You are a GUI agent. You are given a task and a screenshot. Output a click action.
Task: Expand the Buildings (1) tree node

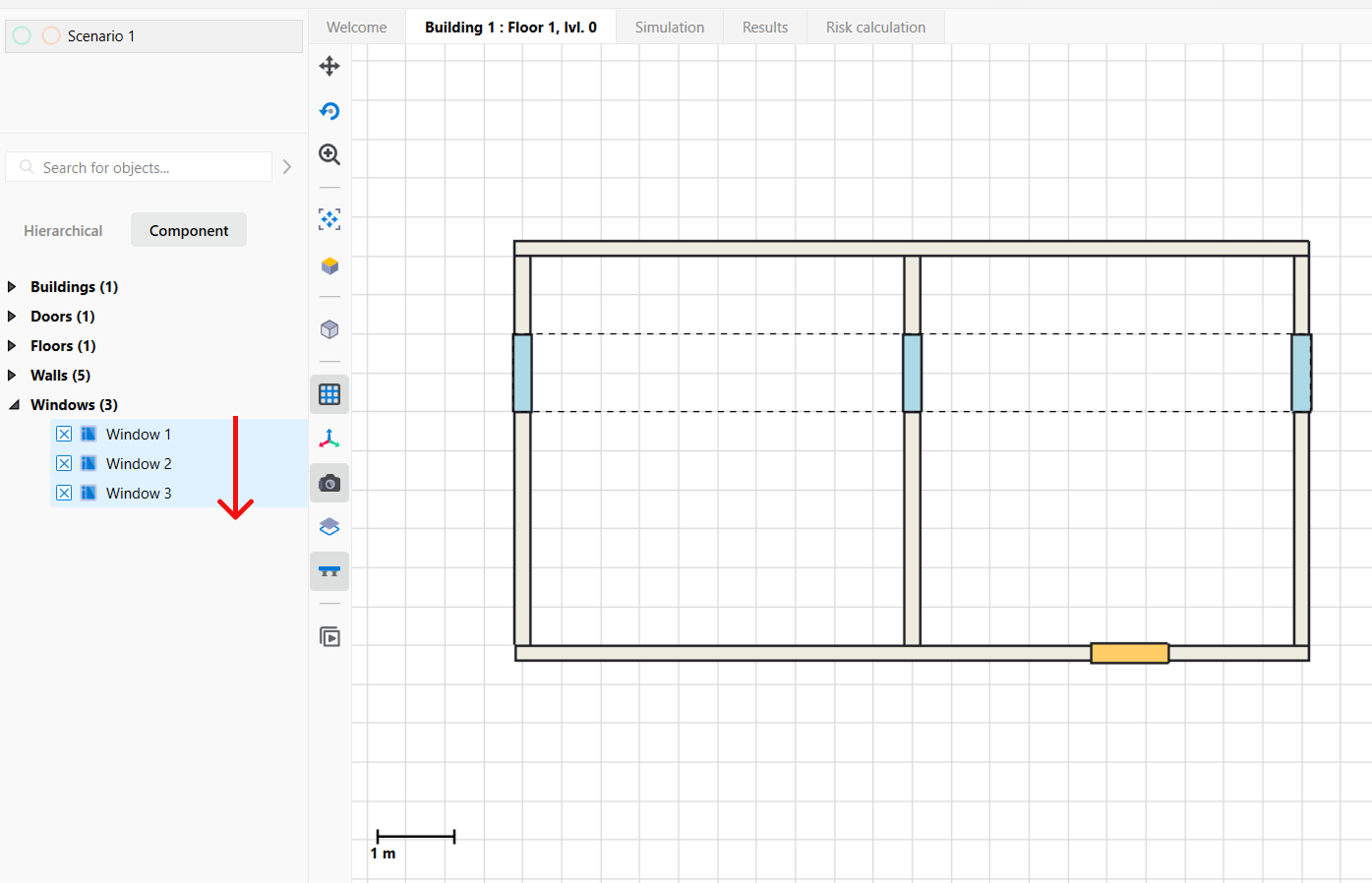(12, 287)
